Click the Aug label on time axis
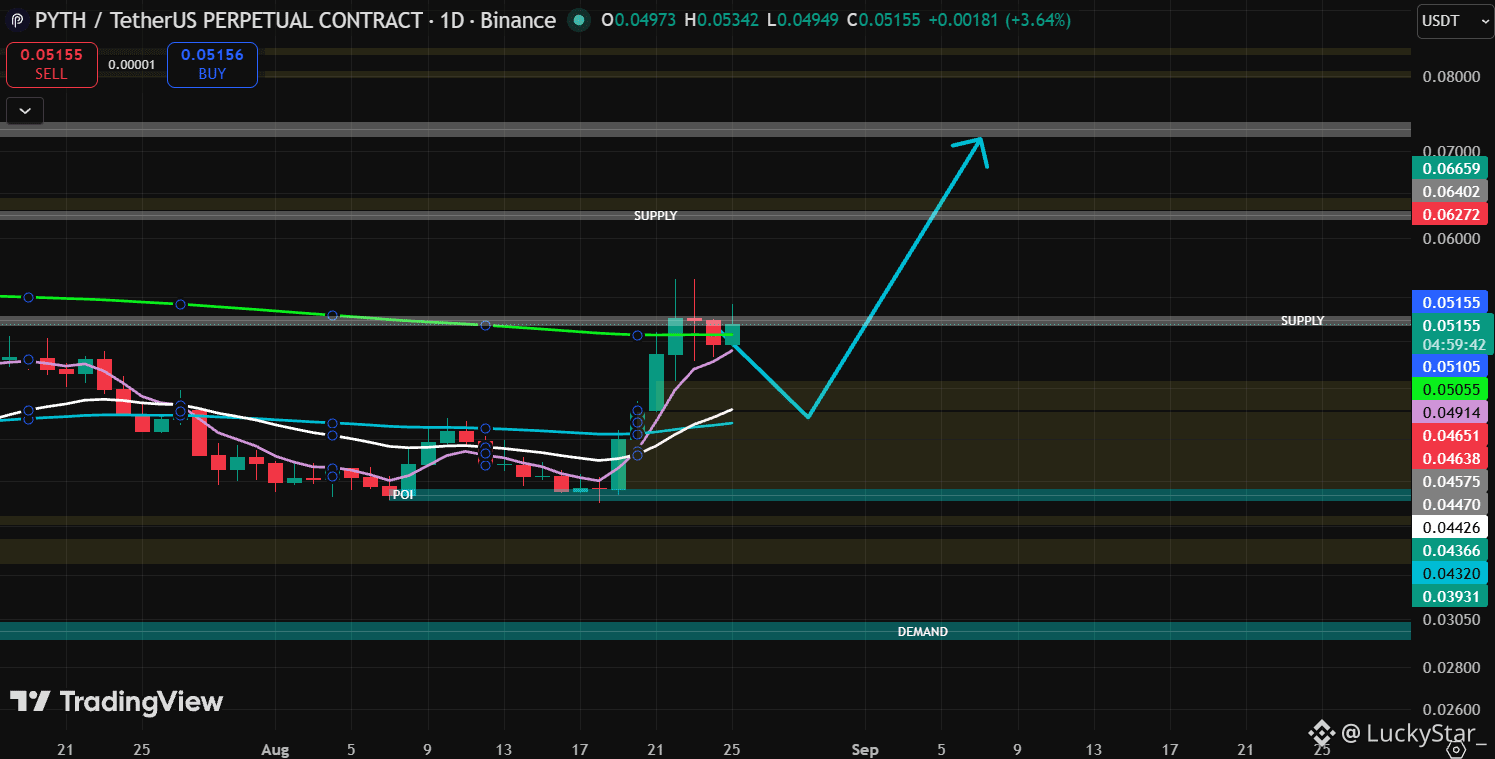1495x759 pixels. pos(274,749)
